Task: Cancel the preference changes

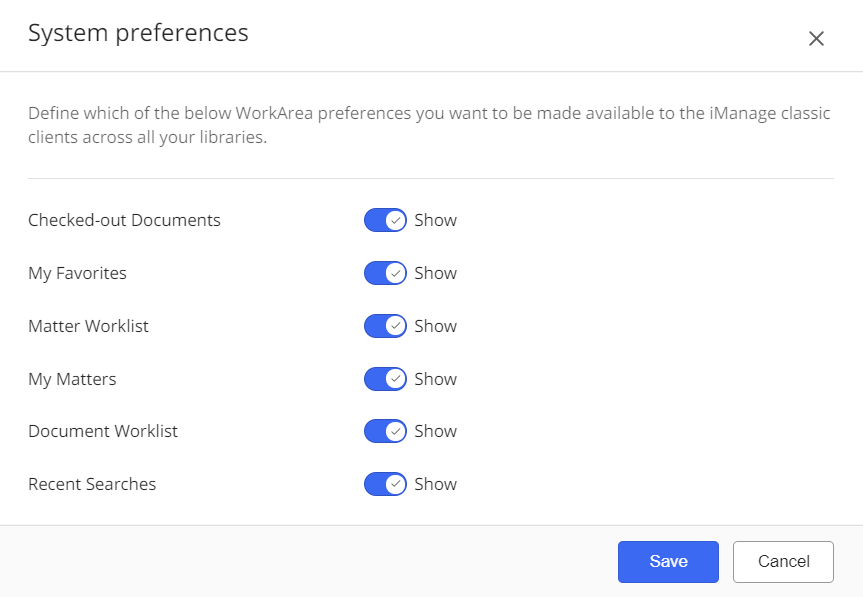Action: pyautogui.click(x=783, y=562)
